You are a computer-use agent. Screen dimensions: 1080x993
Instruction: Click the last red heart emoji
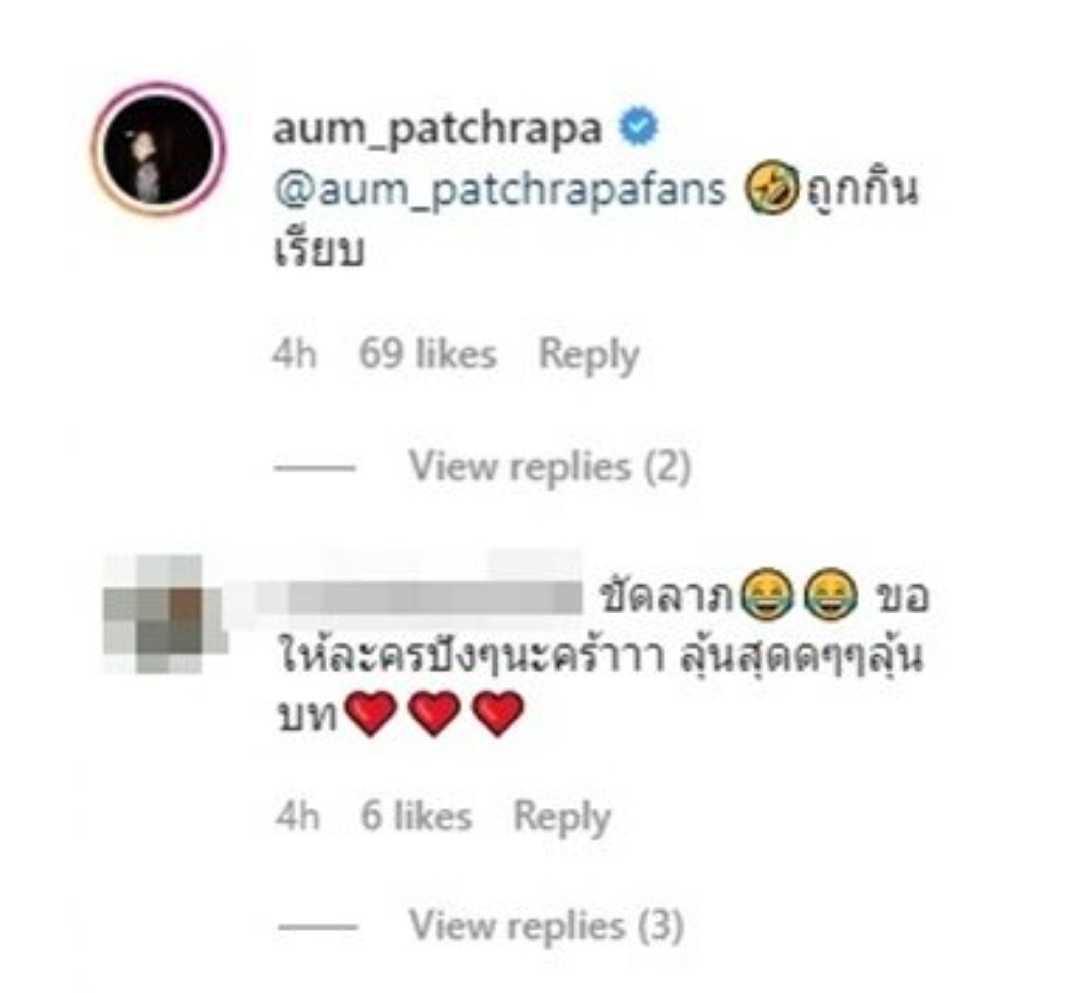pyautogui.click(x=498, y=713)
